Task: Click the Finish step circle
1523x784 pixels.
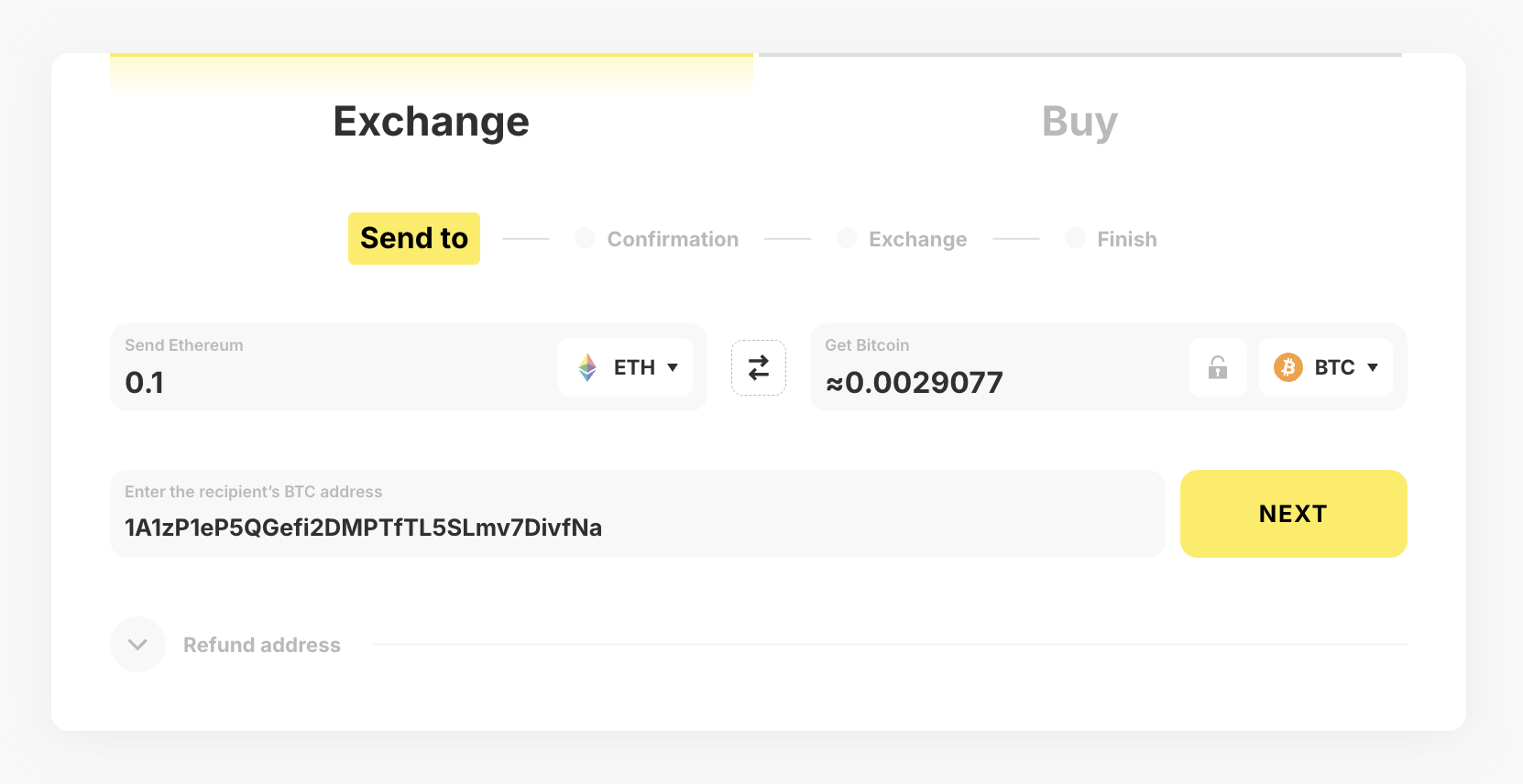Action: tap(1075, 238)
